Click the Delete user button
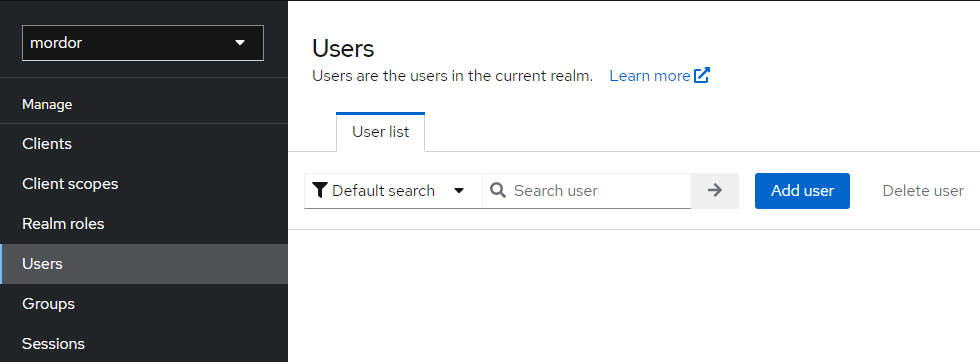 pos(923,191)
